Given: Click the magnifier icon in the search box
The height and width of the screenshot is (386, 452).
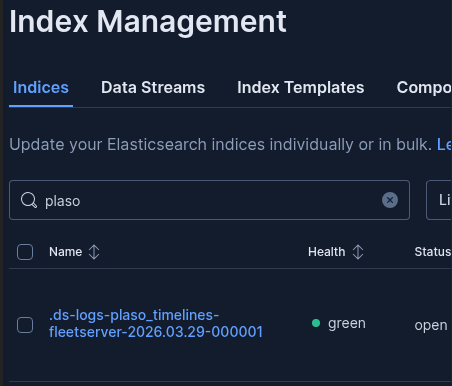Looking at the screenshot, I should [29, 200].
